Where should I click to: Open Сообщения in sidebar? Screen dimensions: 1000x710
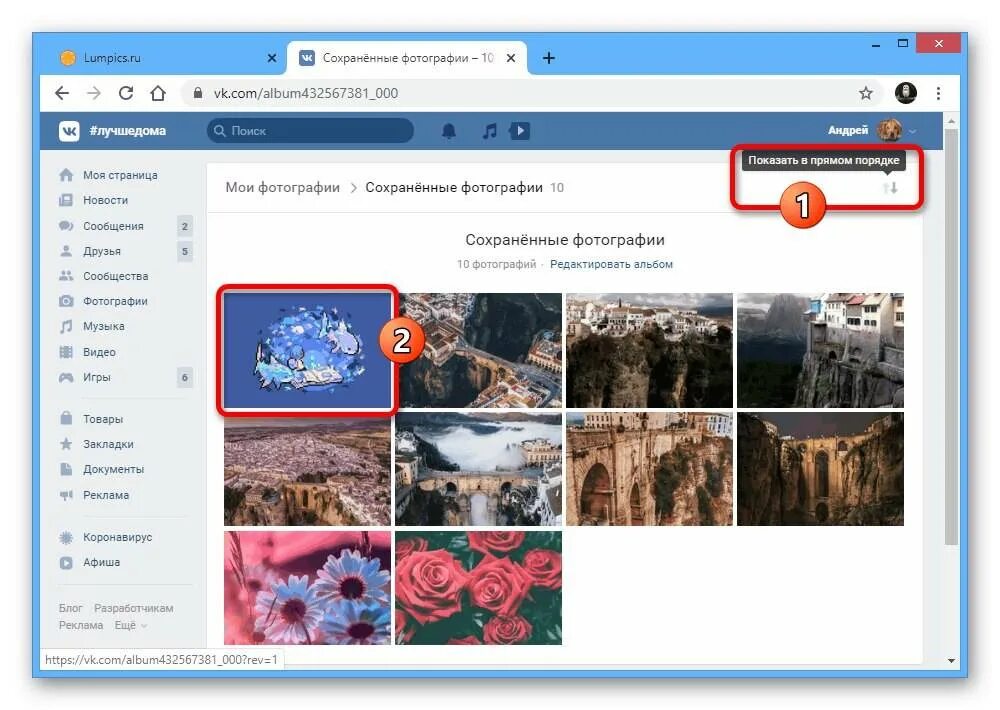click(113, 226)
